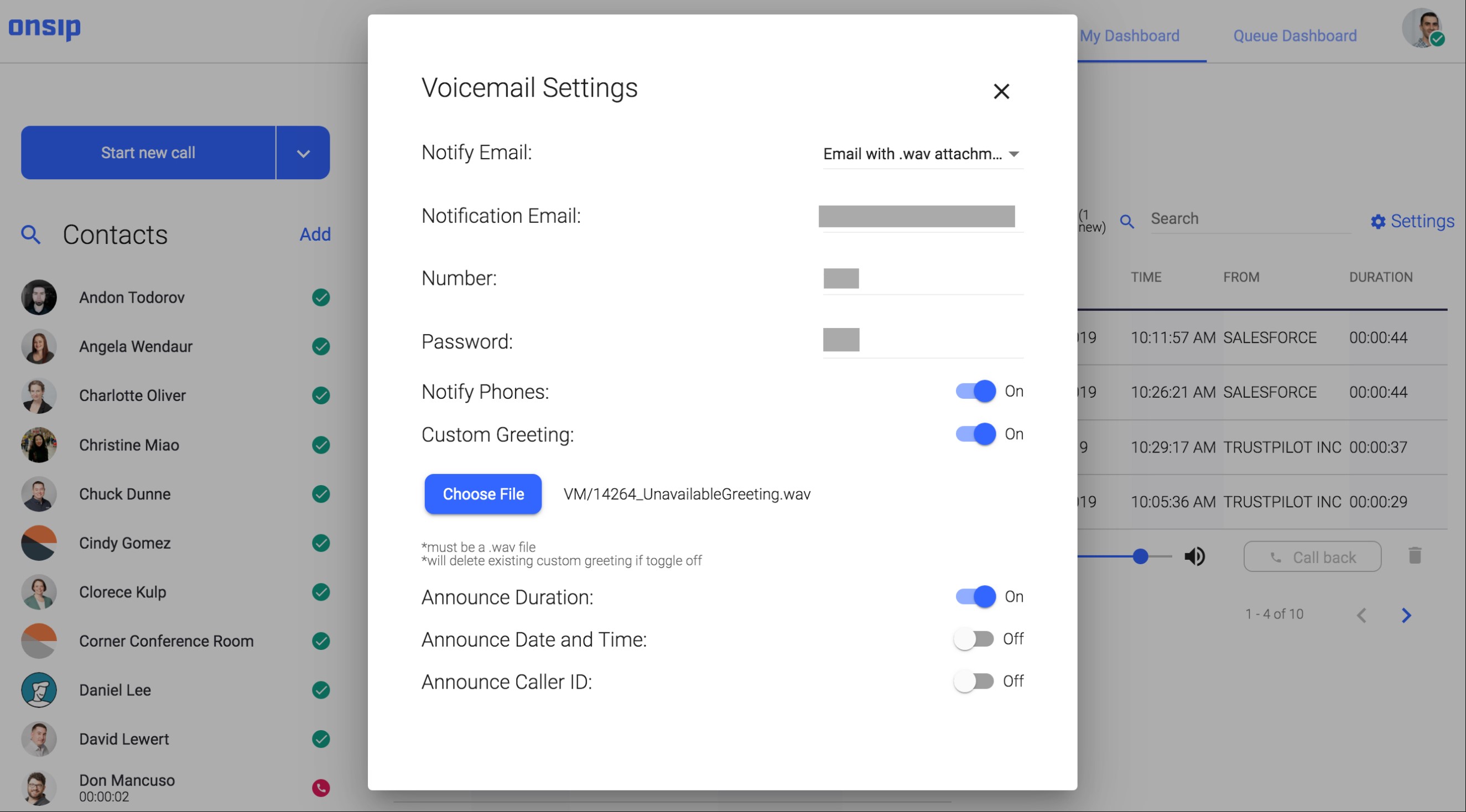Select the My Dashboard tab

[x=1129, y=36]
